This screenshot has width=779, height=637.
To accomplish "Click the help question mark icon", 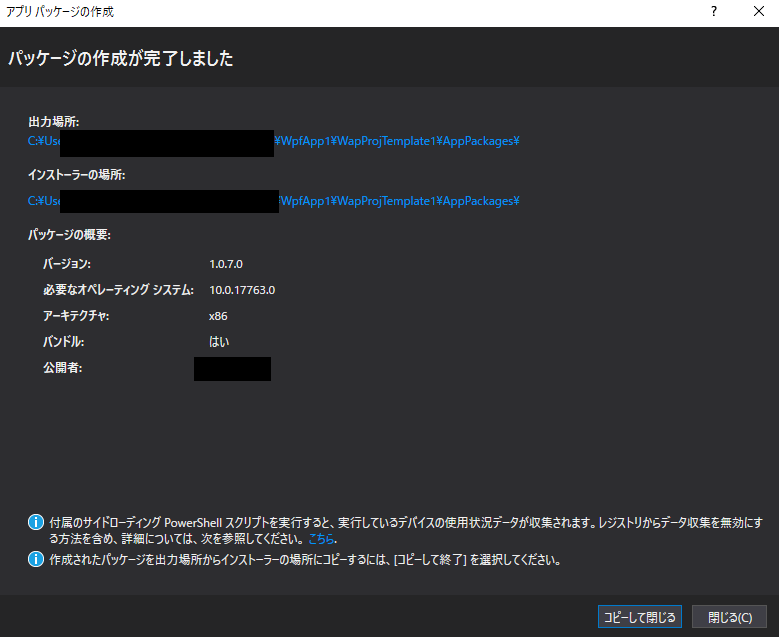I will point(714,11).
